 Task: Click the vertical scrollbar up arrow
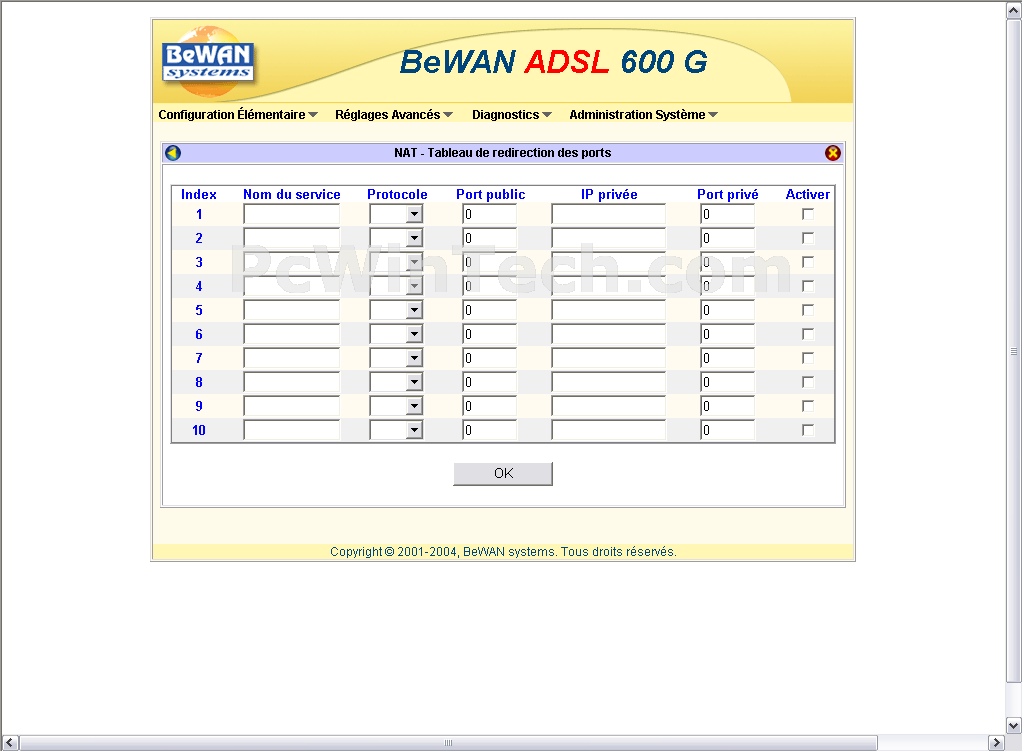(1014, 10)
